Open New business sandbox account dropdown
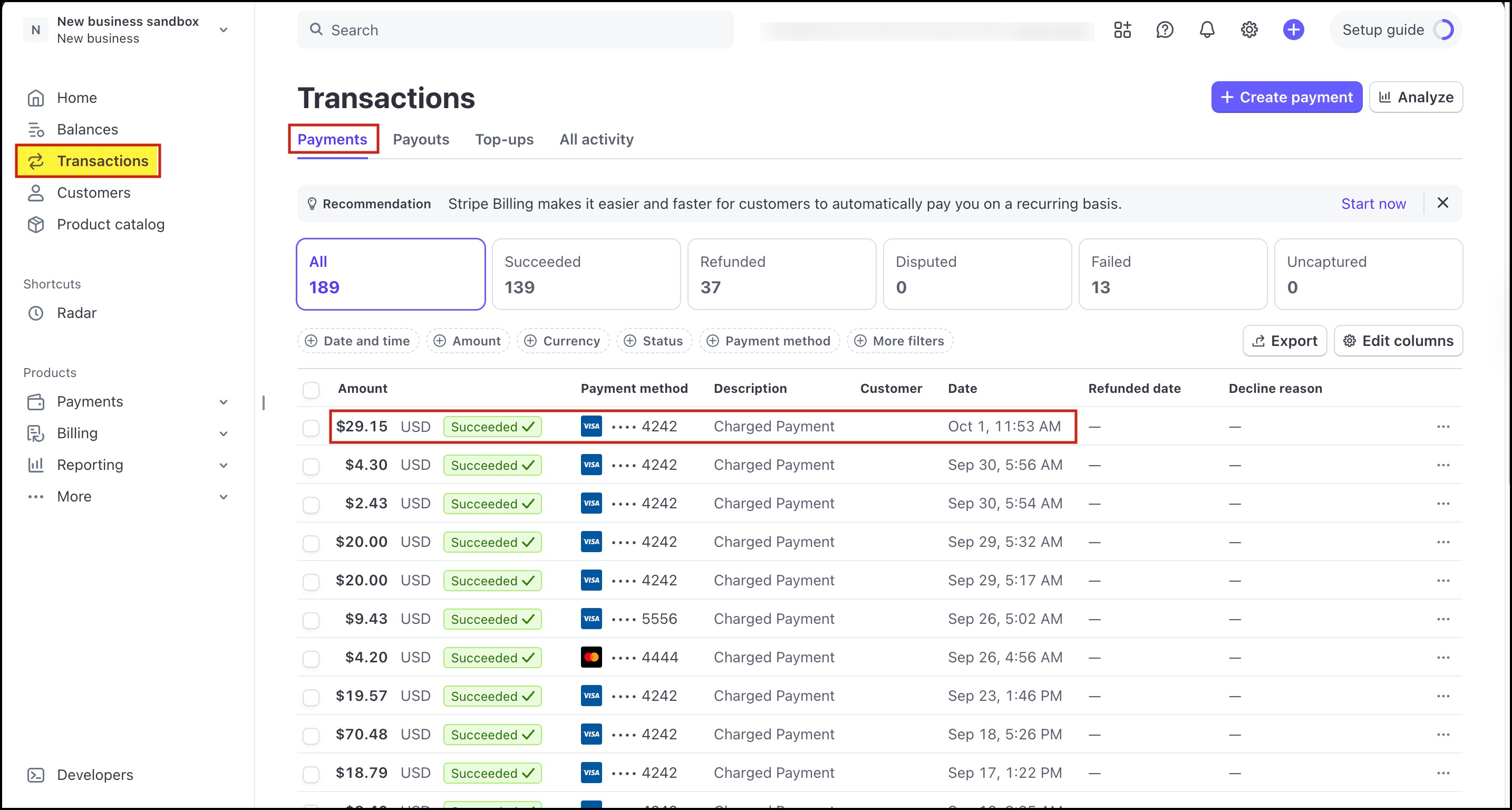Viewport: 1512px width, 810px height. [223, 30]
